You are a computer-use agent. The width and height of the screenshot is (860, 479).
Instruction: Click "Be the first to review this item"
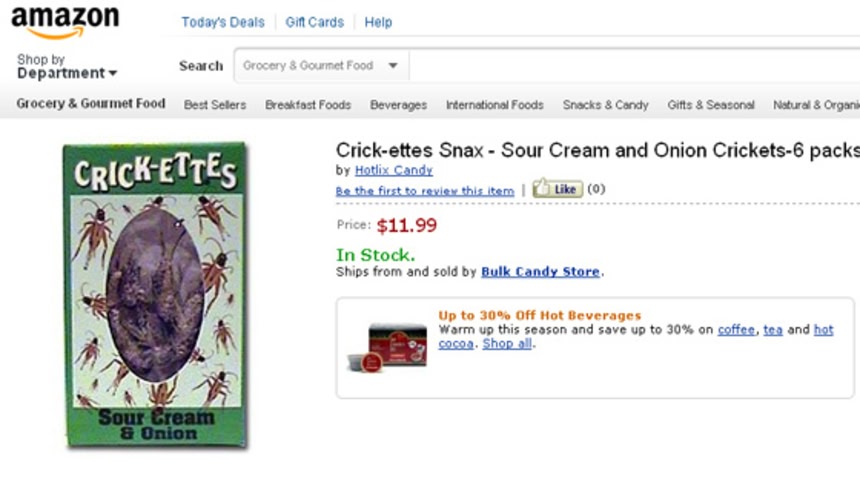click(424, 191)
